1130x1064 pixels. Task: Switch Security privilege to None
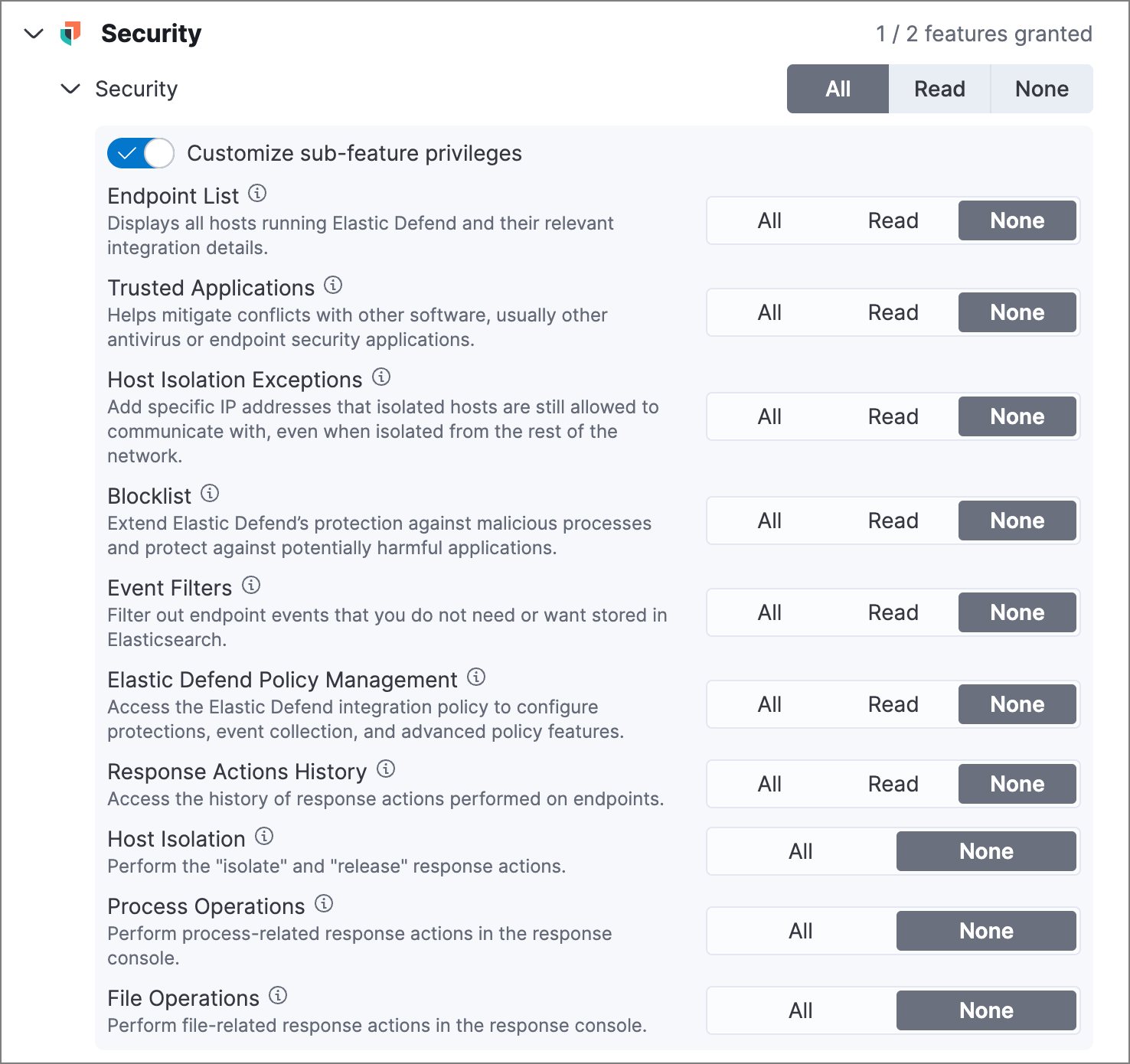[1041, 89]
